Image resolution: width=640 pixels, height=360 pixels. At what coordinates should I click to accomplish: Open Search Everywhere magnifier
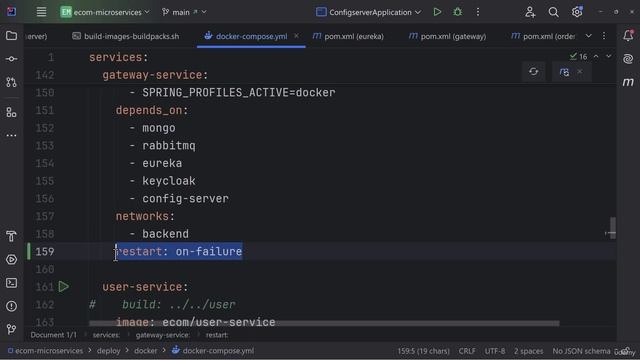[553, 12]
